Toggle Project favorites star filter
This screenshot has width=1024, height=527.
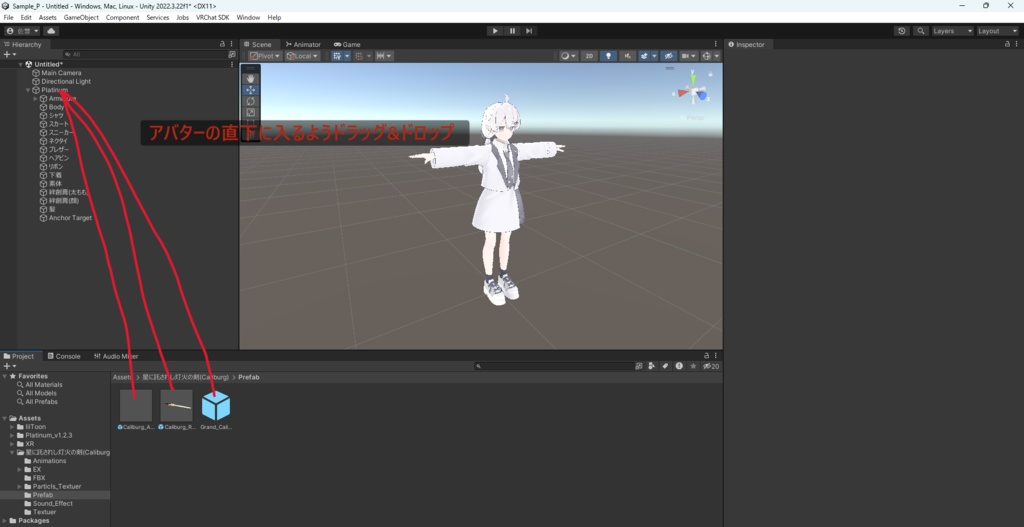693,366
